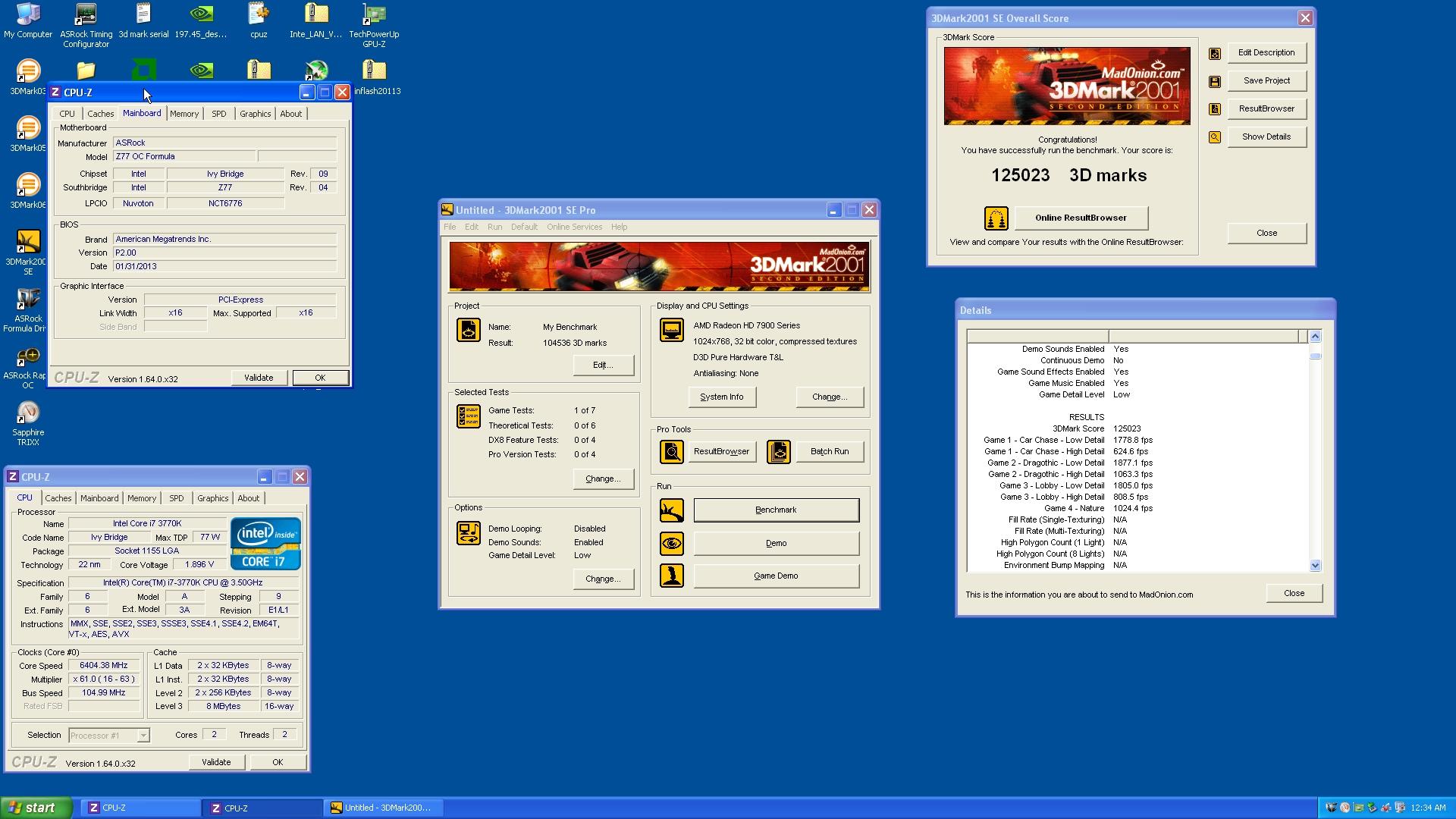
Task: Click Online ResultBrowser chess icon
Action: coord(996,218)
